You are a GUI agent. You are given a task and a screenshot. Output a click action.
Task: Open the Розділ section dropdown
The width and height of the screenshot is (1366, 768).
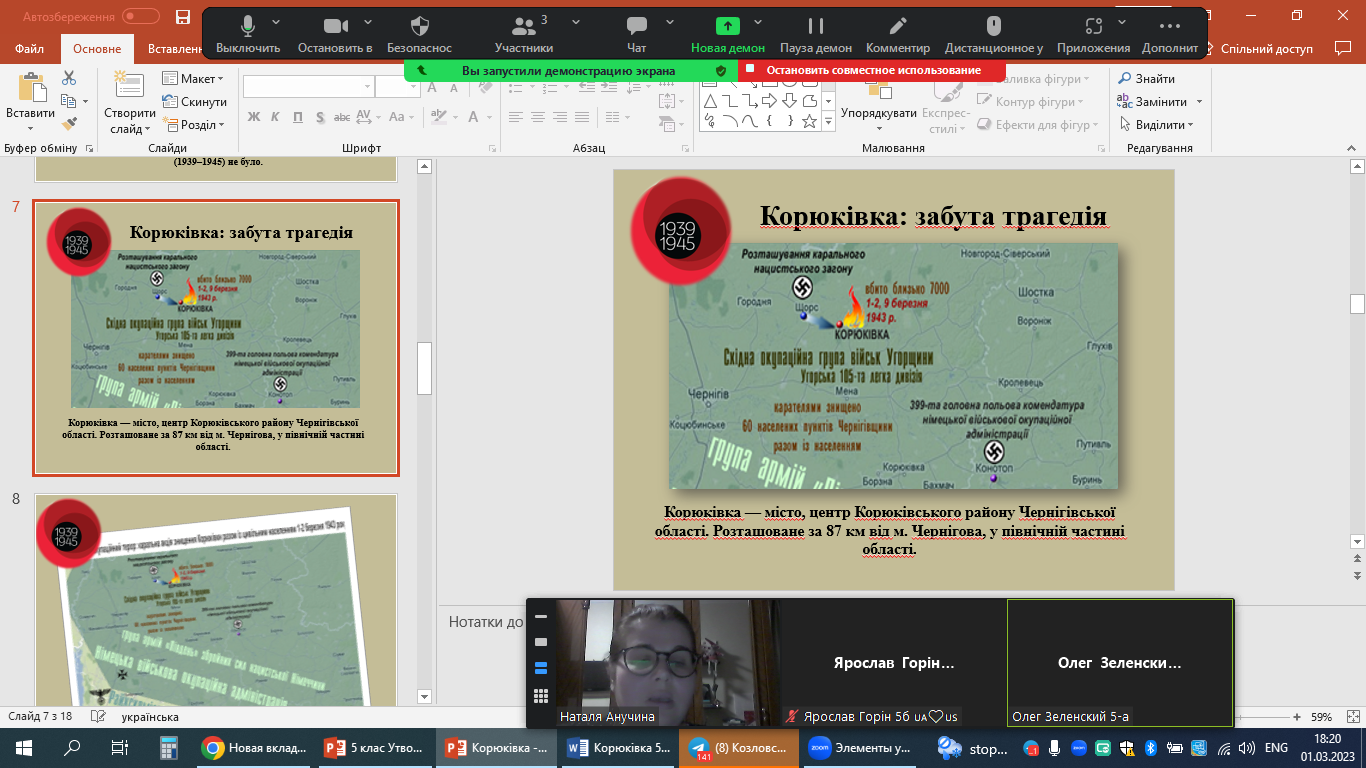[x=201, y=125]
